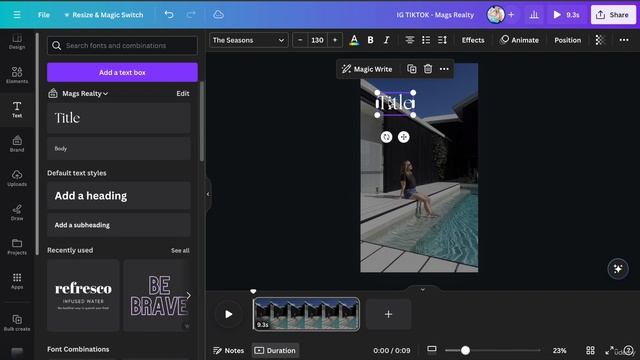Viewport: 640px width, 360px height.
Task: Open the user profile avatar
Action: (496, 15)
